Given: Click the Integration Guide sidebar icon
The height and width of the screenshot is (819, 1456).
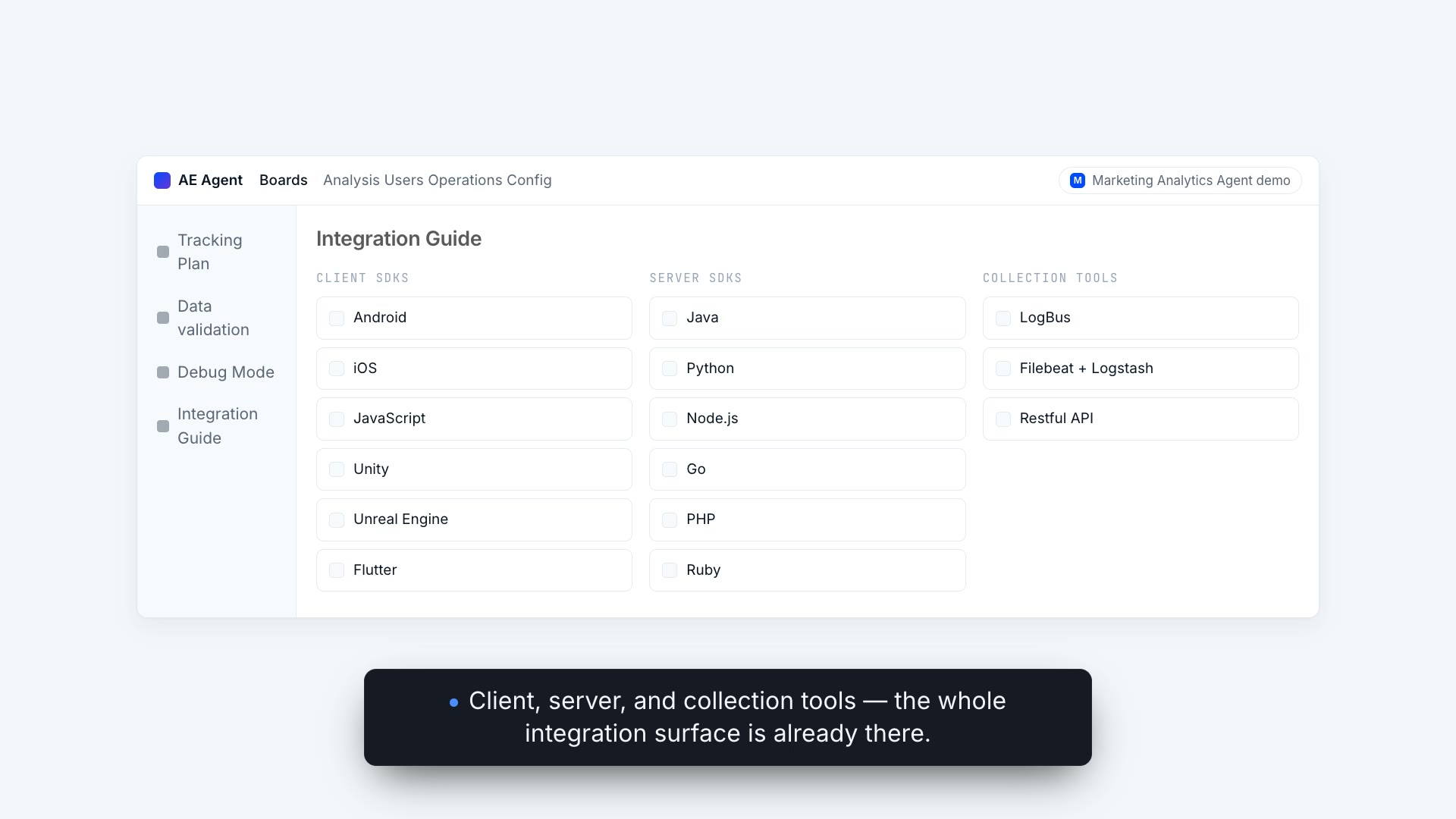Looking at the screenshot, I should pos(163,426).
